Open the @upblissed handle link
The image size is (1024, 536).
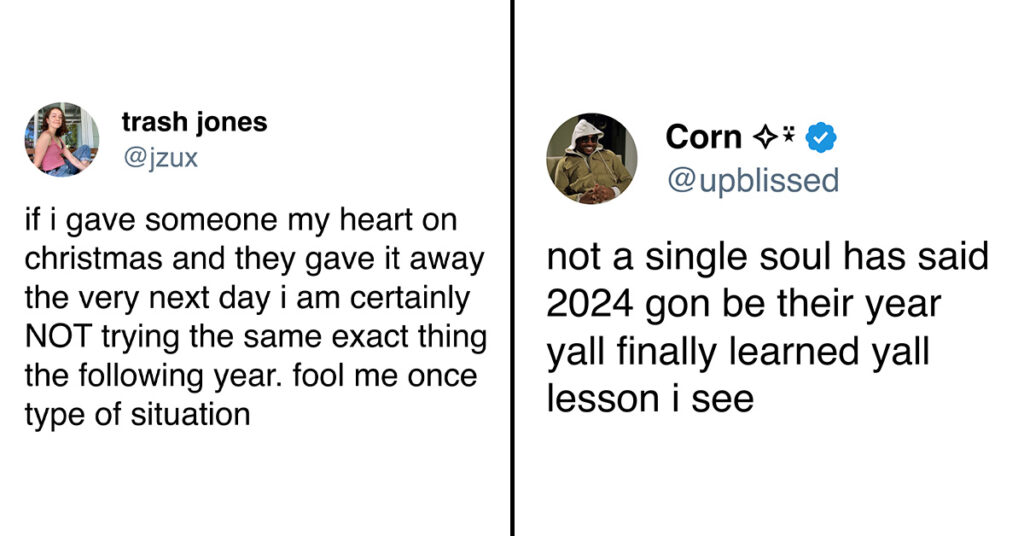[x=752, y=180]
